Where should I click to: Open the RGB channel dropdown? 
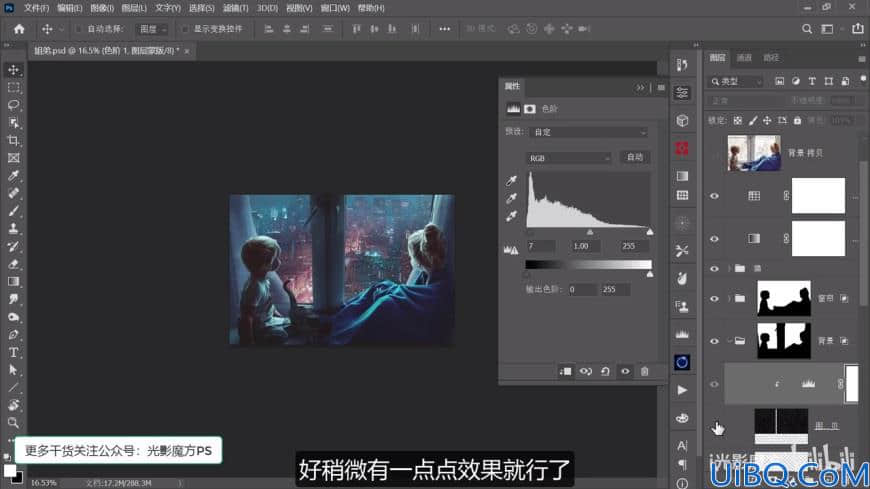click(x=569, y=158)
